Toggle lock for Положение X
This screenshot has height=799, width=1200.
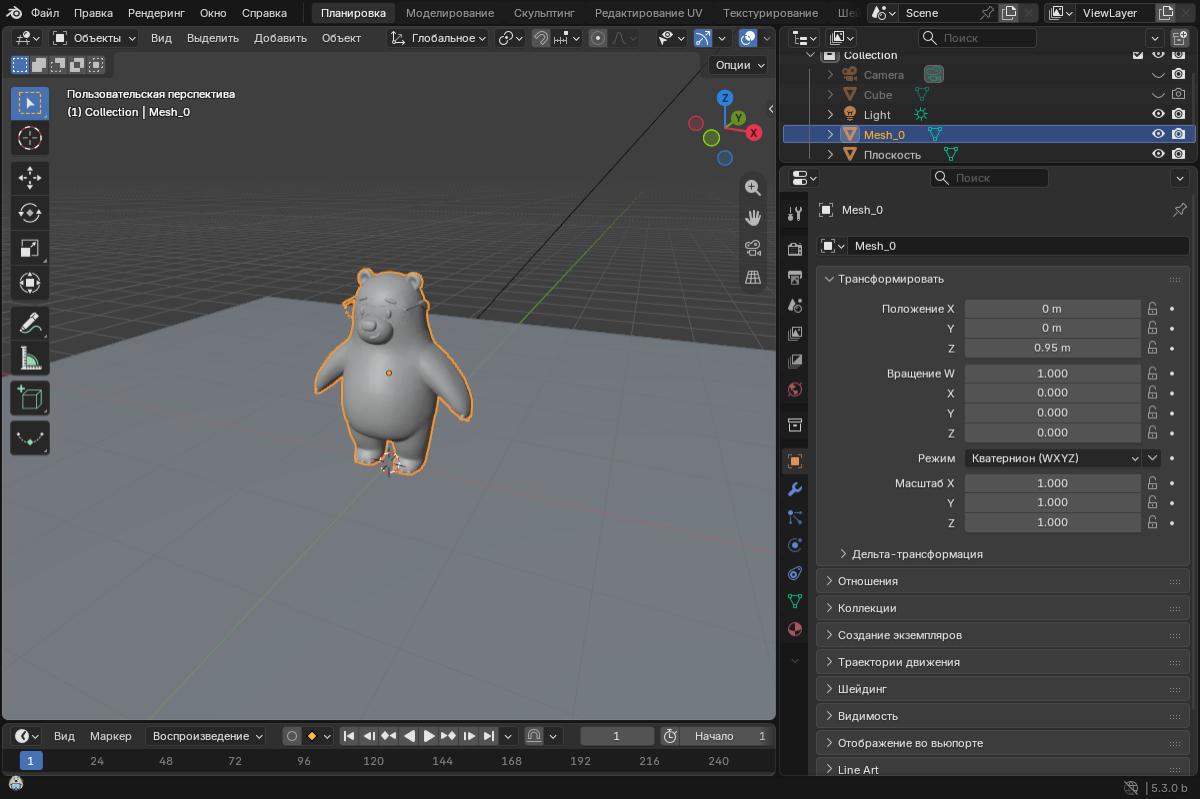[x=1152, y=309]
